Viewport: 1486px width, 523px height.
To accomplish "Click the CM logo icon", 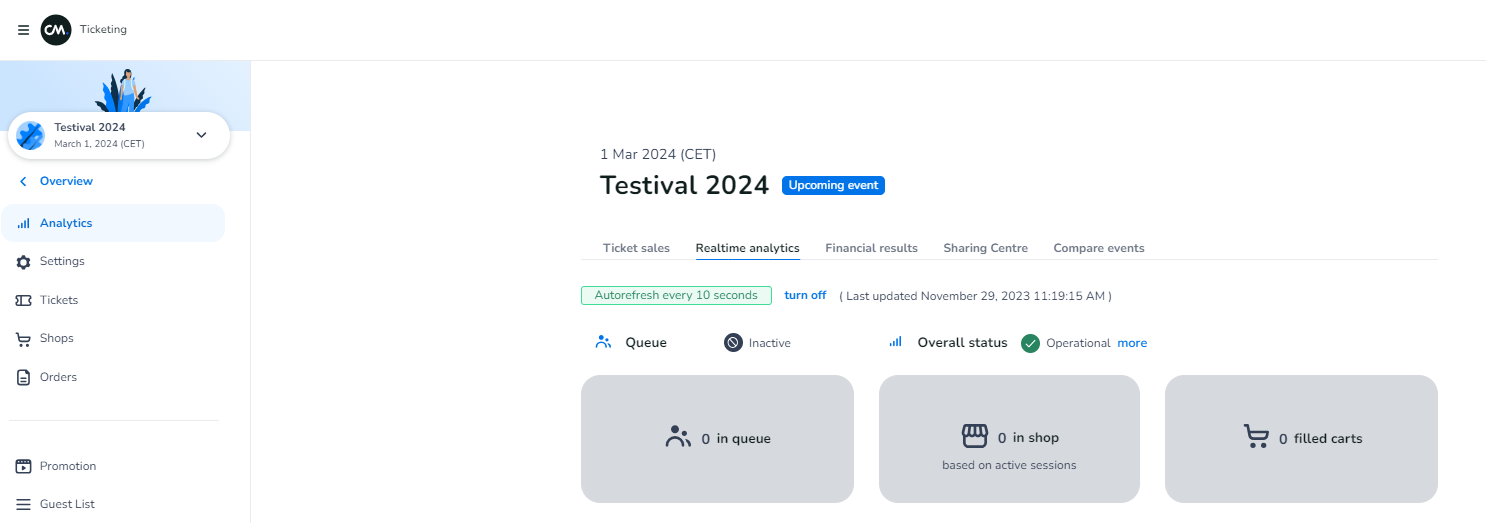I will [x=56, y=30].
